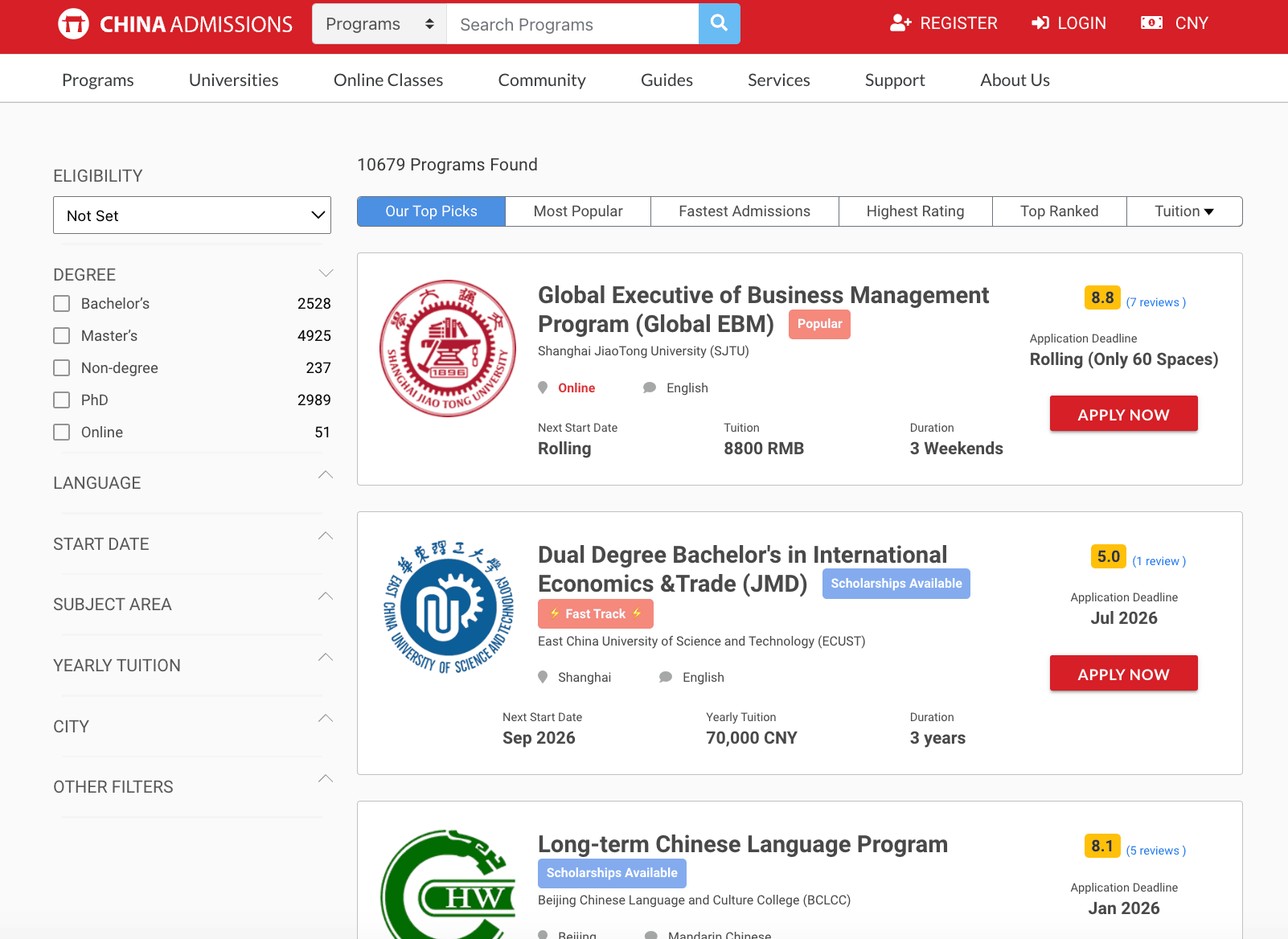Click the China Admissions logo icon
Screen dimensions: 1288x939
tap(73, 24)
